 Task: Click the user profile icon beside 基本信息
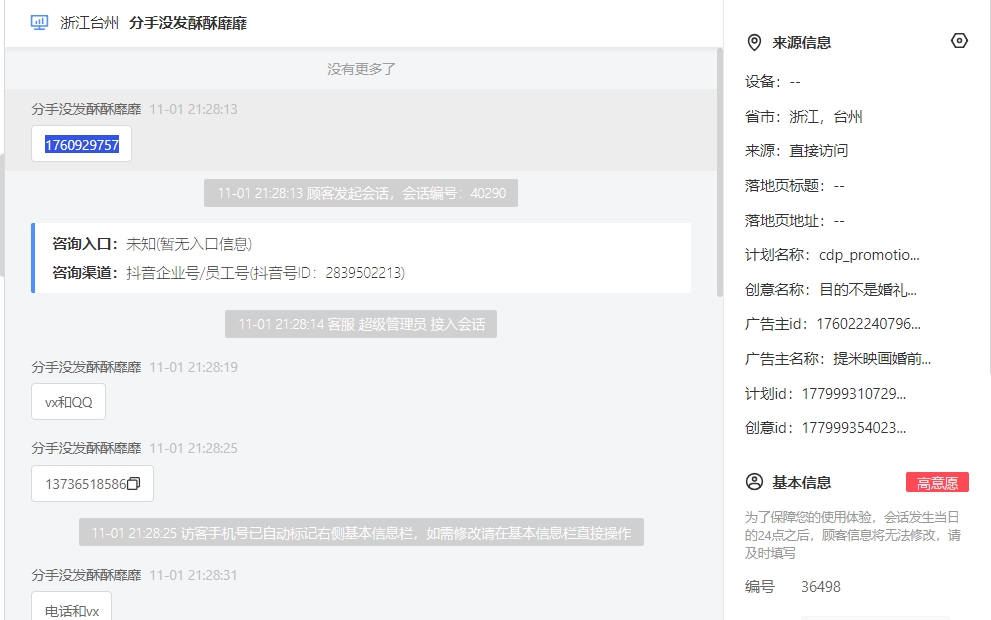click(x=754, y=482)
